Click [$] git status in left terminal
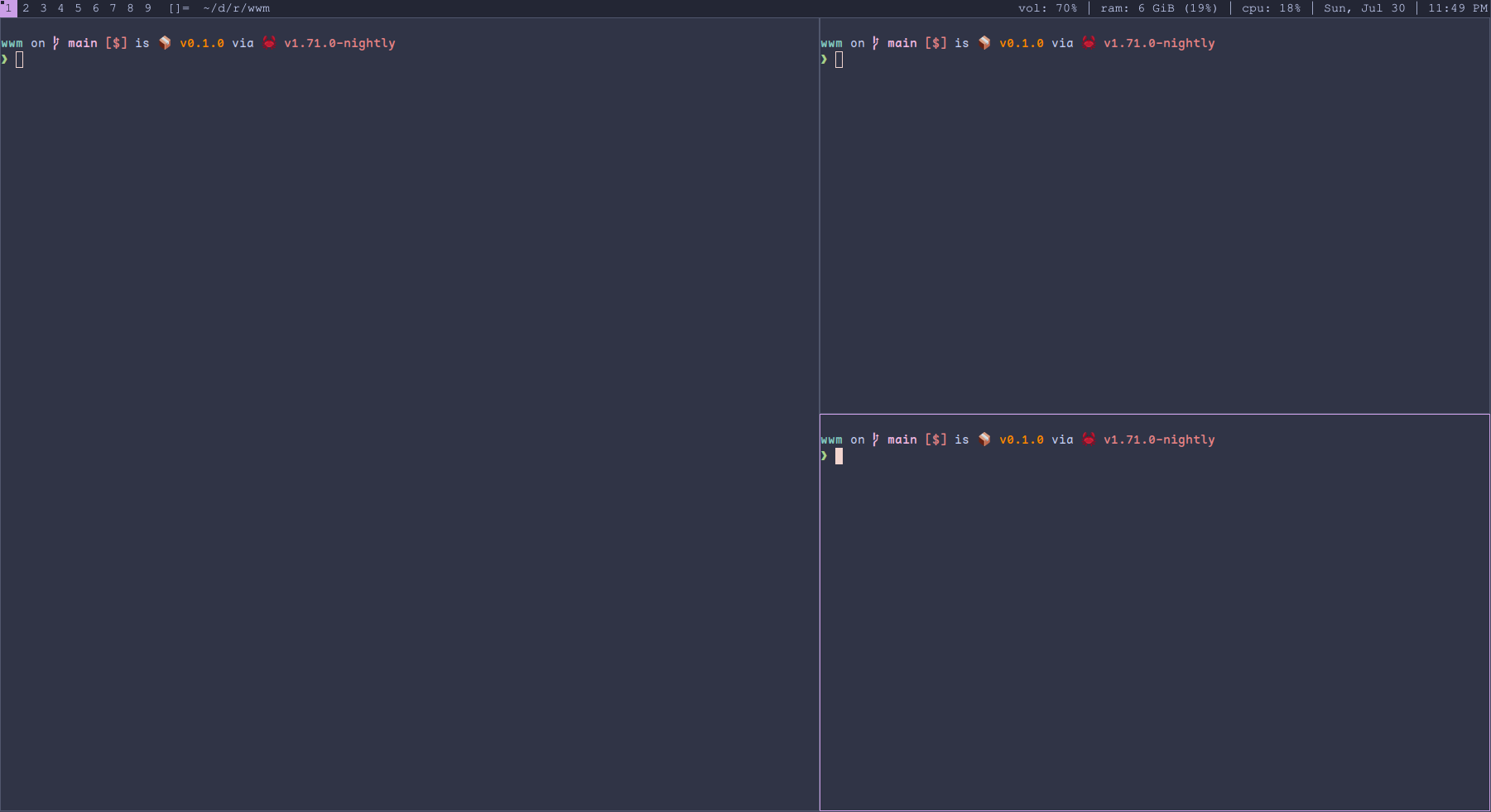Image resolution: width=1491 pixels, height=812 pixels. pyautogui.click(x=116, y=43)
